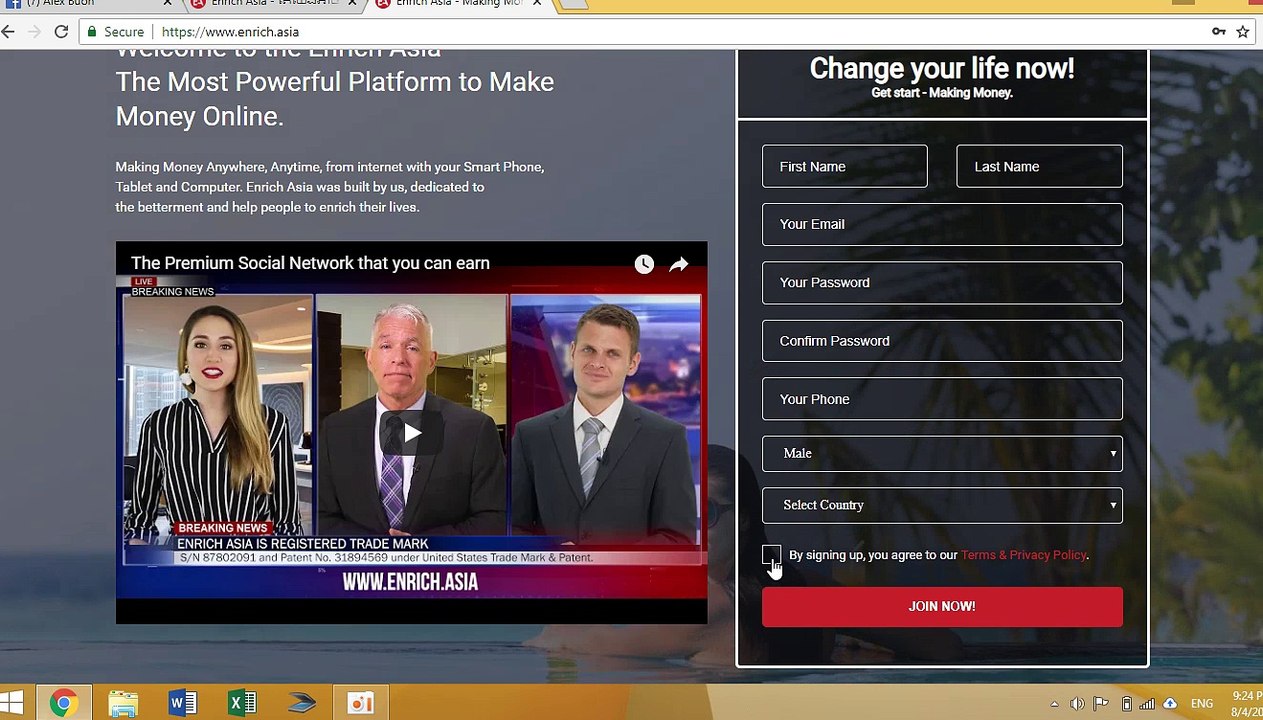This screenshot has height=720, width=1263.
Task: Show hidden system tray icons
Action: (1054, 704)
